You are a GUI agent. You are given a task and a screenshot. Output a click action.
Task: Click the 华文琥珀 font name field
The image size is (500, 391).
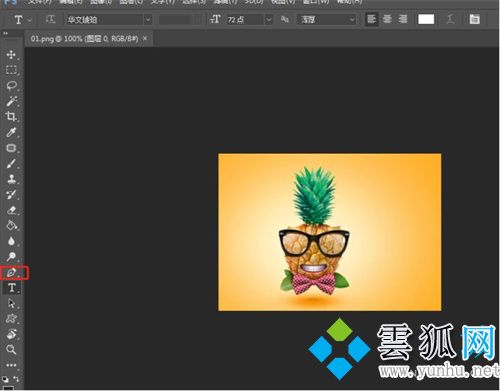point(104,20)
